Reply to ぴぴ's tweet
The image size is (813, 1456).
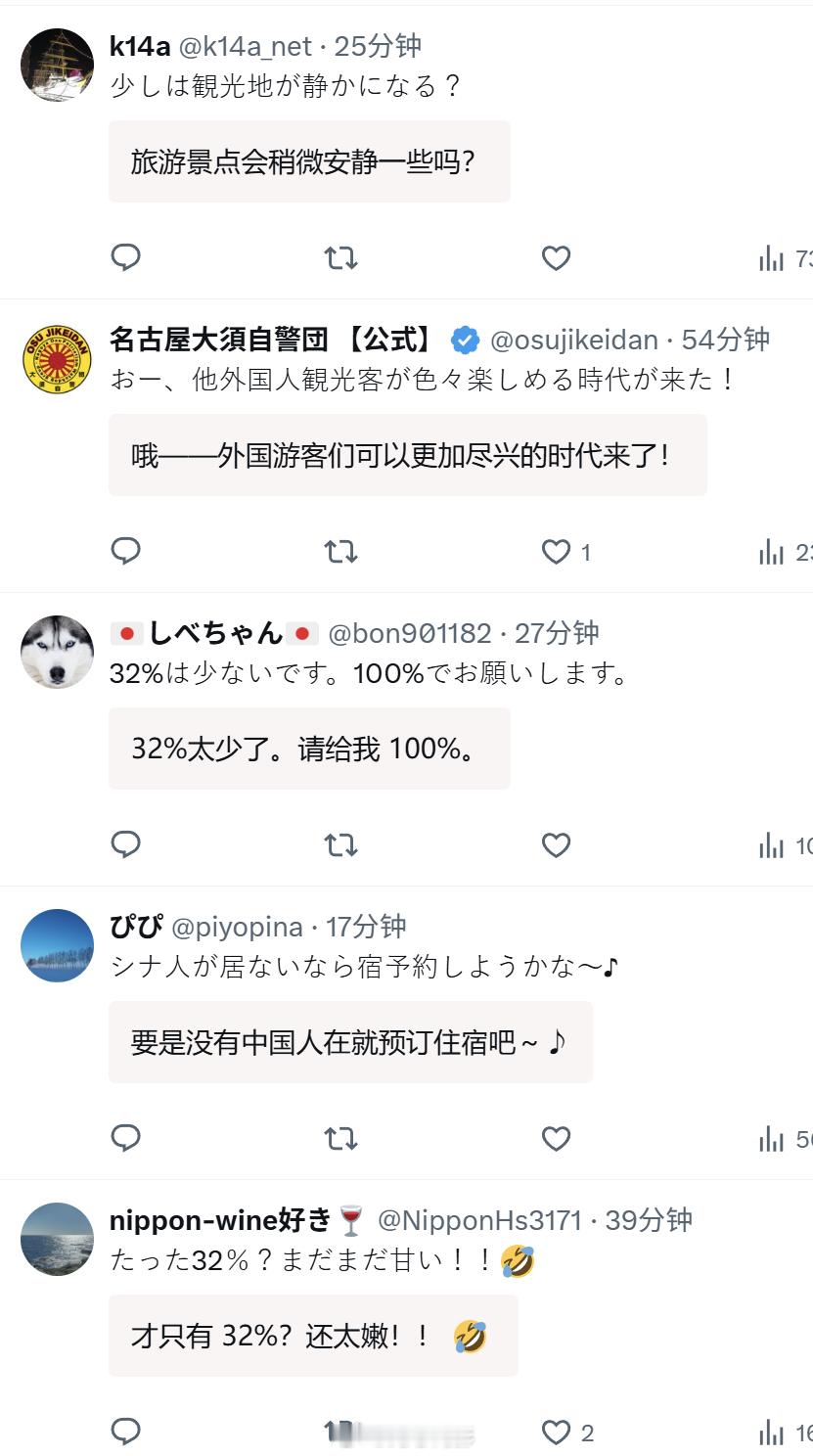tap(126, 1138)
